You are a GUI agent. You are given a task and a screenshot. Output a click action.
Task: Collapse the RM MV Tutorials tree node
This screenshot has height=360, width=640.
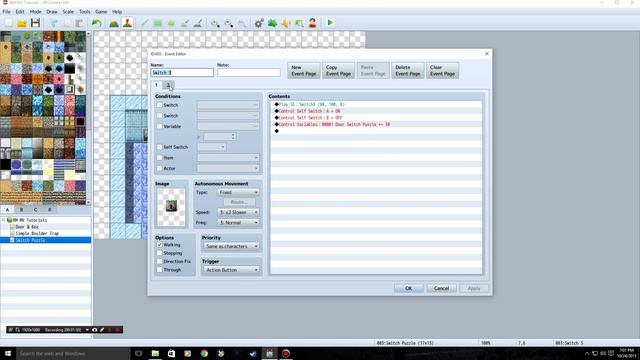point(4,220)
